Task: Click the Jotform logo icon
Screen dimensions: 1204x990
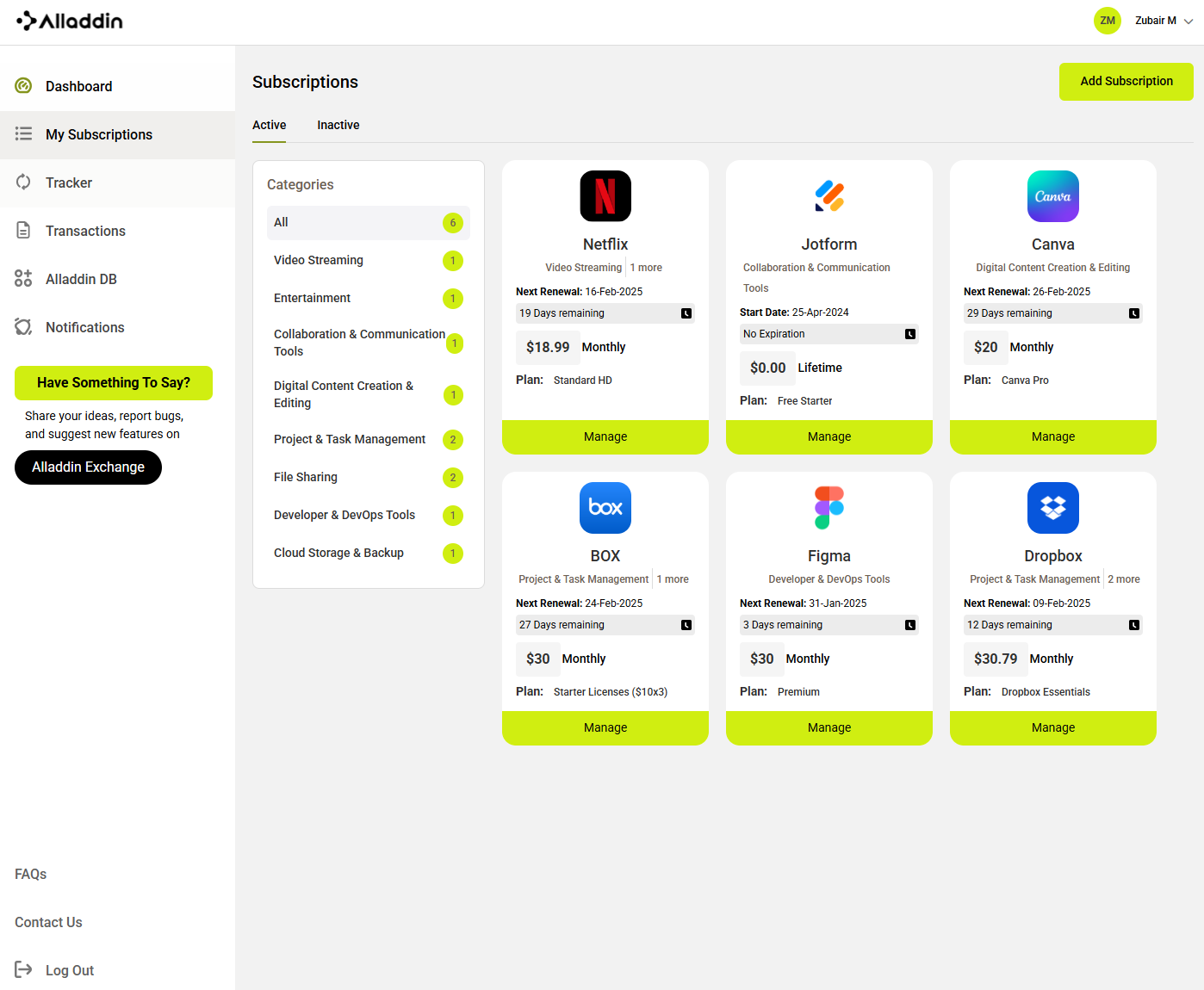Action: pyautogui.click(x=829, y=196)
